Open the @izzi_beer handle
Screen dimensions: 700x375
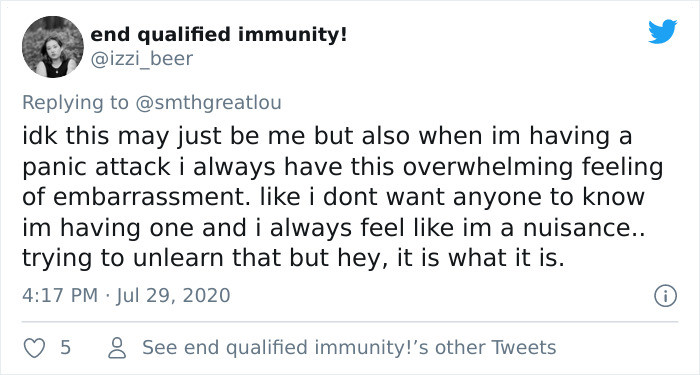(x=142, y=59)
